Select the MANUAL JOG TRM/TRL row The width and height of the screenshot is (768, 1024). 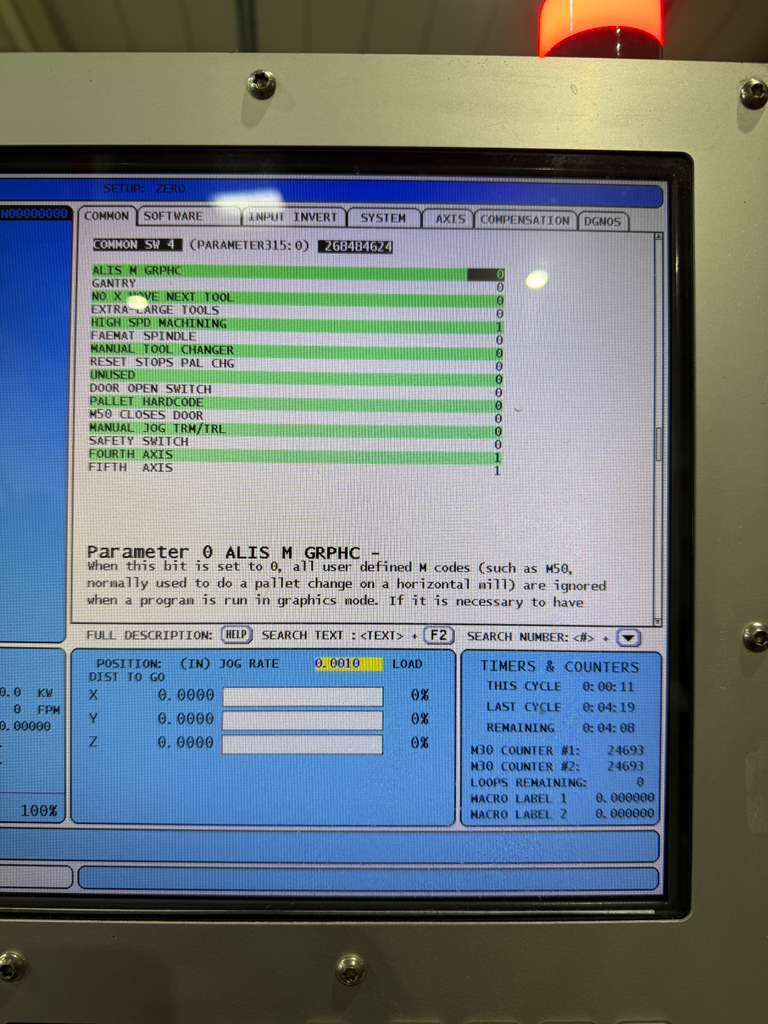pos(297,429)
